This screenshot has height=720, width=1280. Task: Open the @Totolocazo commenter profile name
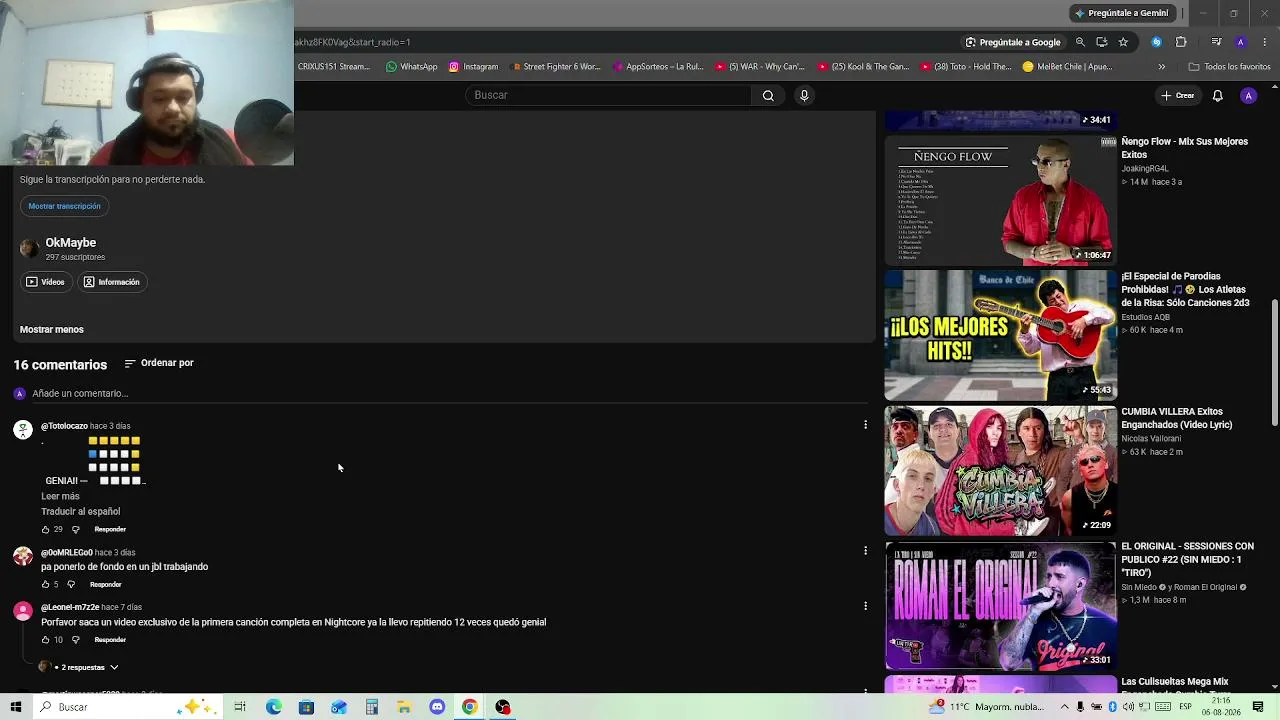click(64, 426)
